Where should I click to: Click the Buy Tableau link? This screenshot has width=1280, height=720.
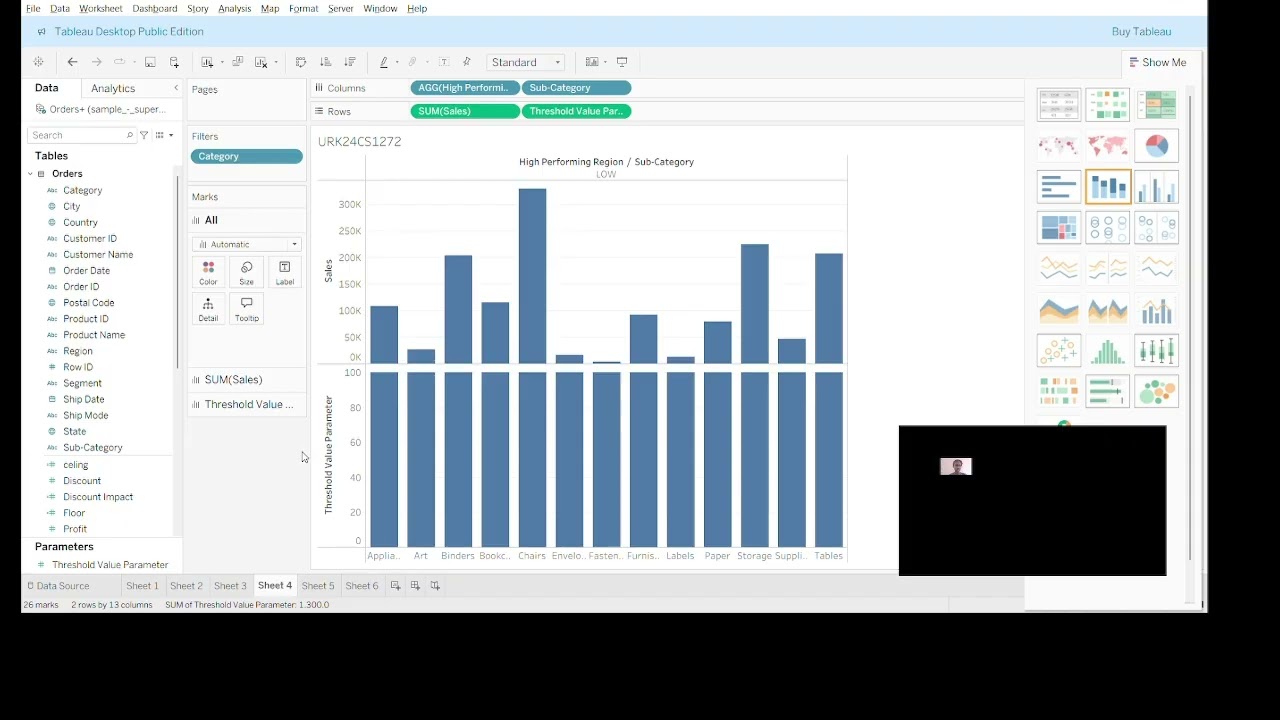(x=1141, y=31)
